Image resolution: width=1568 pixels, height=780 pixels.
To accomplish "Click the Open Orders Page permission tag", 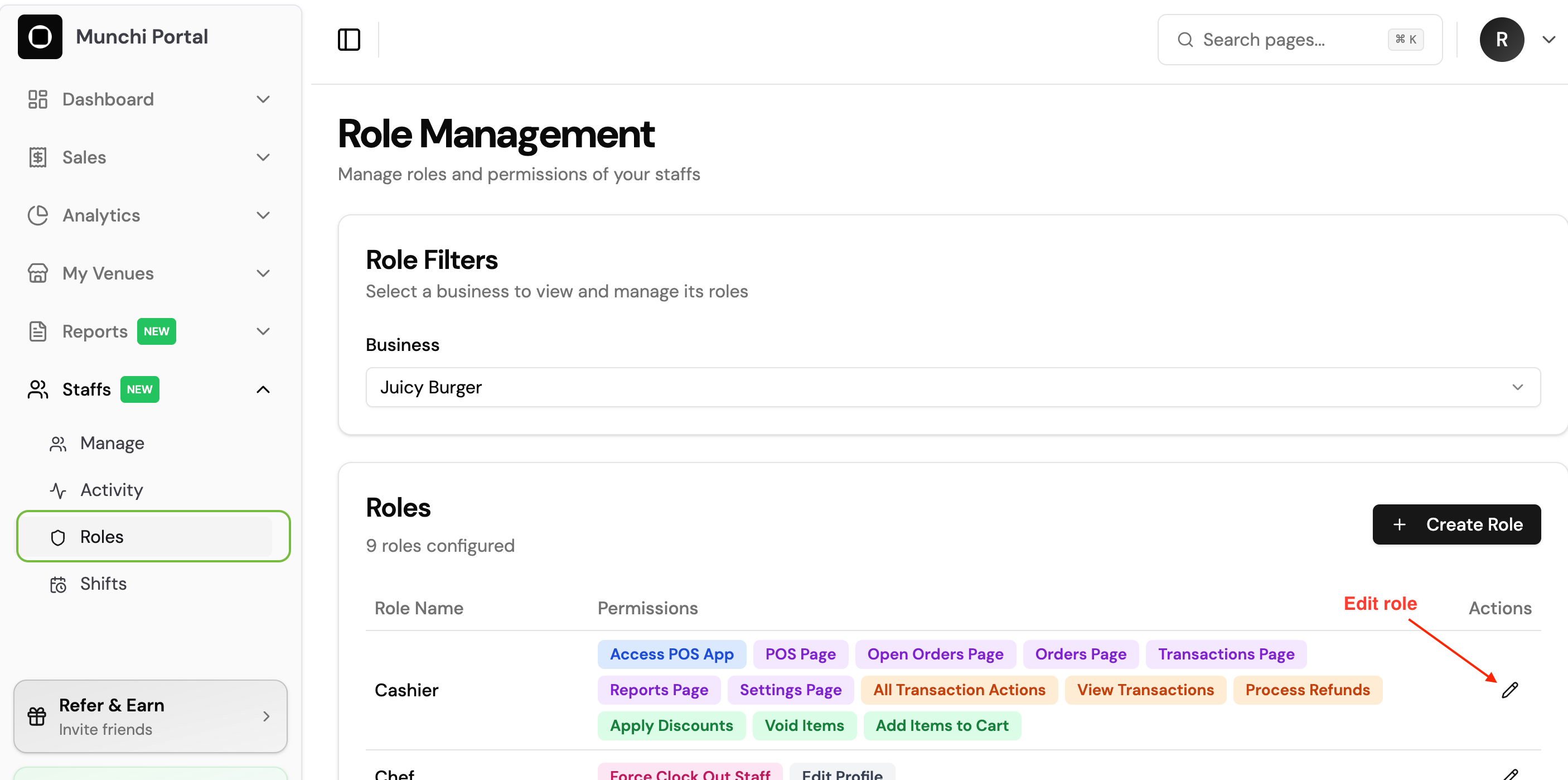I will [x=935, y=654].
